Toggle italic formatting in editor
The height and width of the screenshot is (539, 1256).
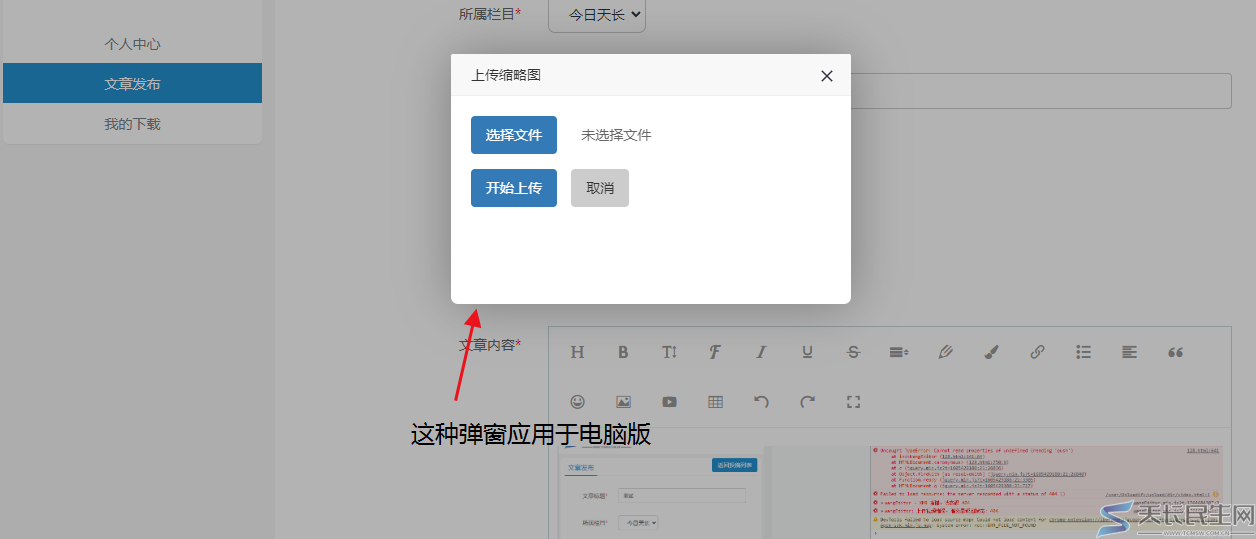pos(761,352)
